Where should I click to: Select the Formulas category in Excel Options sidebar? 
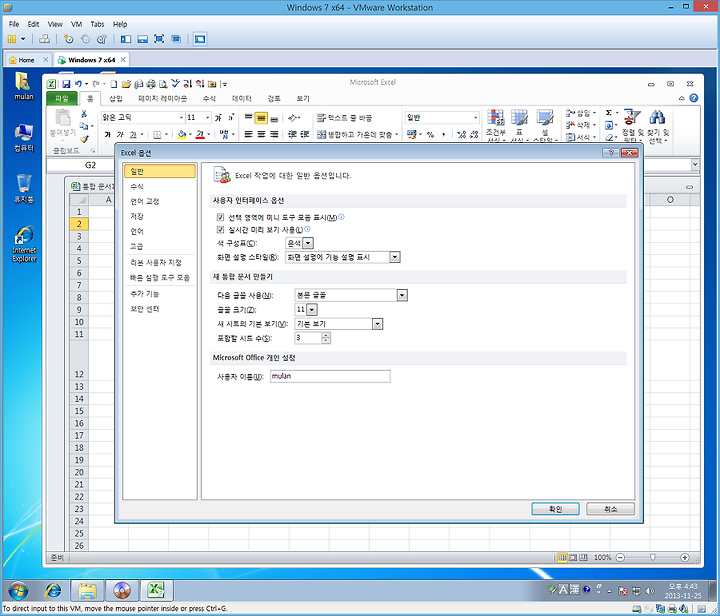pyautogui.click(x=137, y=186)
